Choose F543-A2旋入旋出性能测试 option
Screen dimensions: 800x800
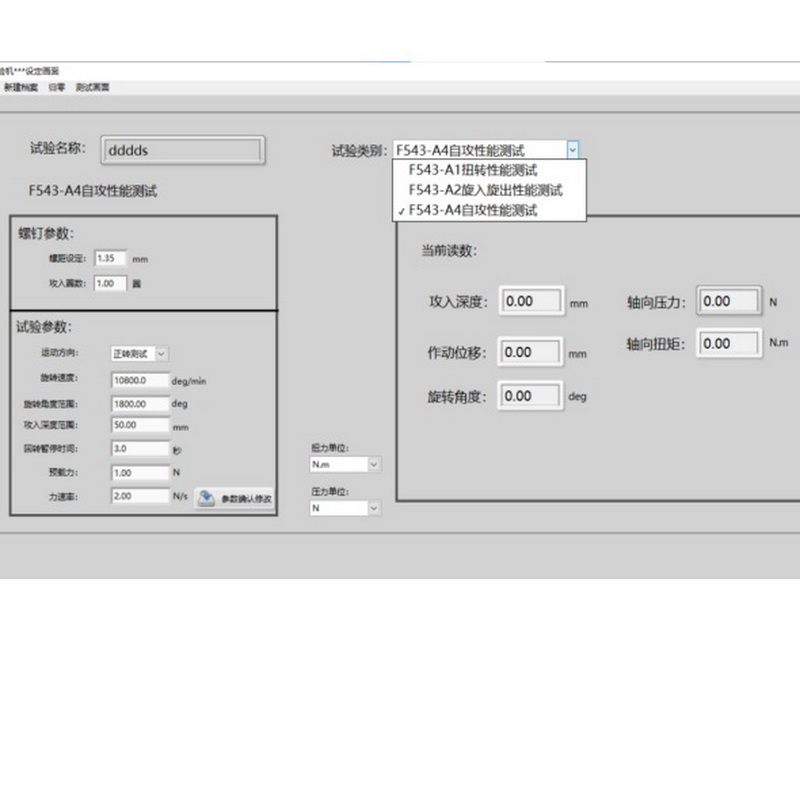[x=485, y=190]
